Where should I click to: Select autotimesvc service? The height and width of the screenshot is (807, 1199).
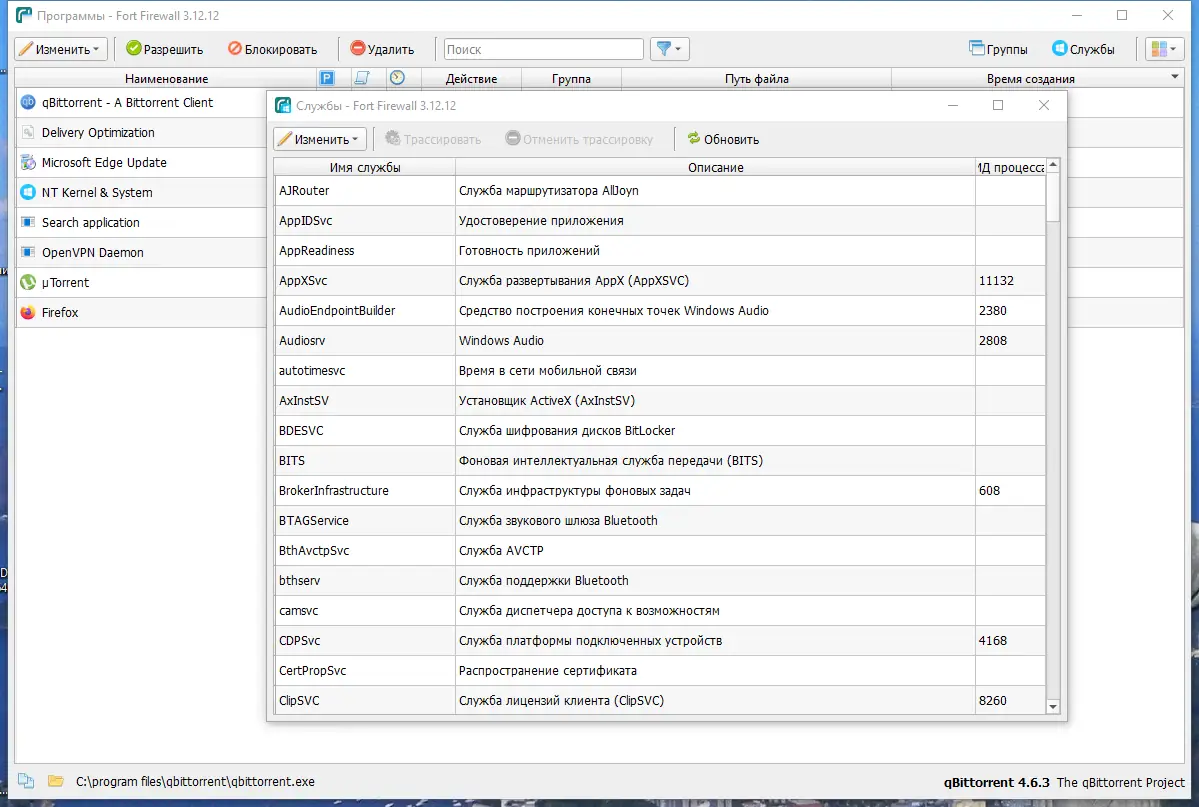pyautogui.click(x=659, y=370)
